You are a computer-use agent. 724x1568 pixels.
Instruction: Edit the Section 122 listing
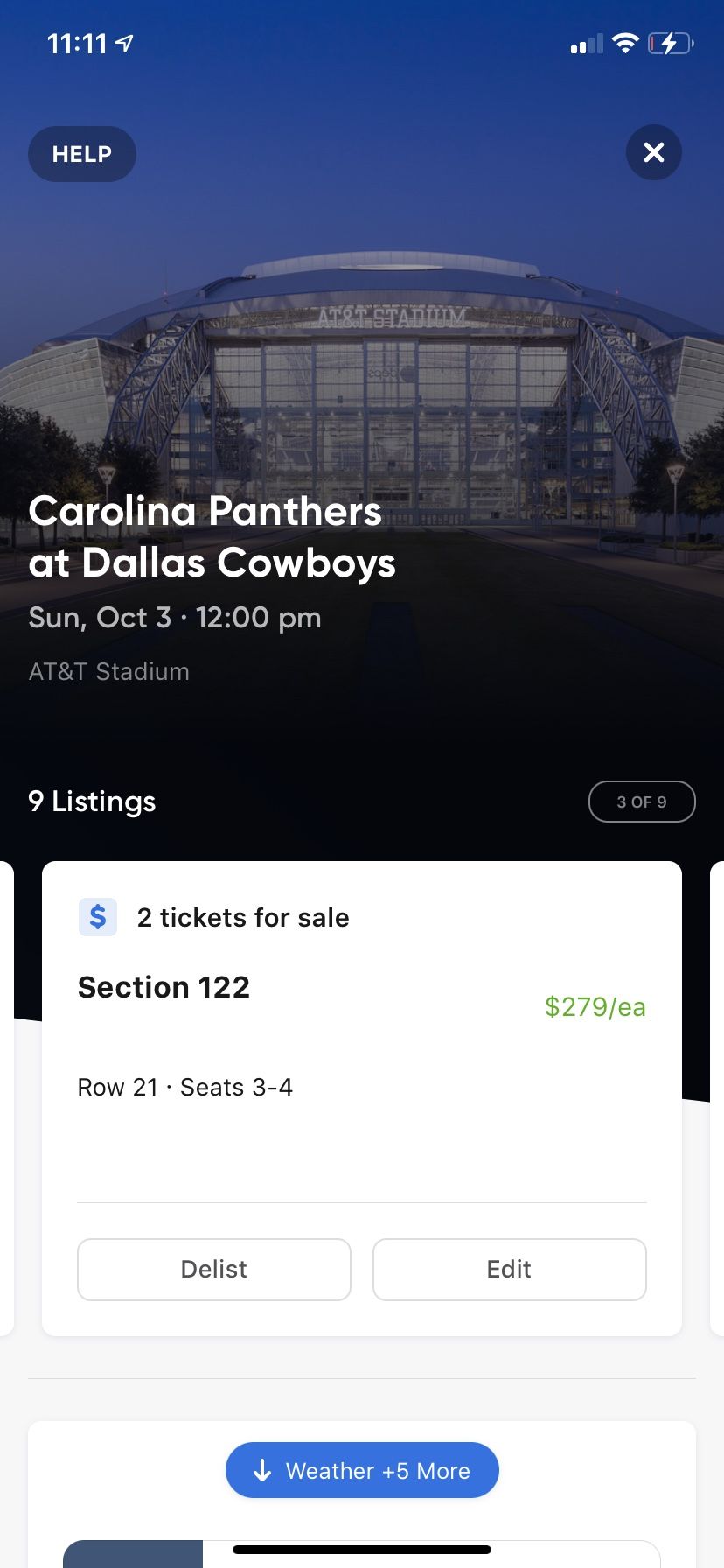tap(509, 1269)
